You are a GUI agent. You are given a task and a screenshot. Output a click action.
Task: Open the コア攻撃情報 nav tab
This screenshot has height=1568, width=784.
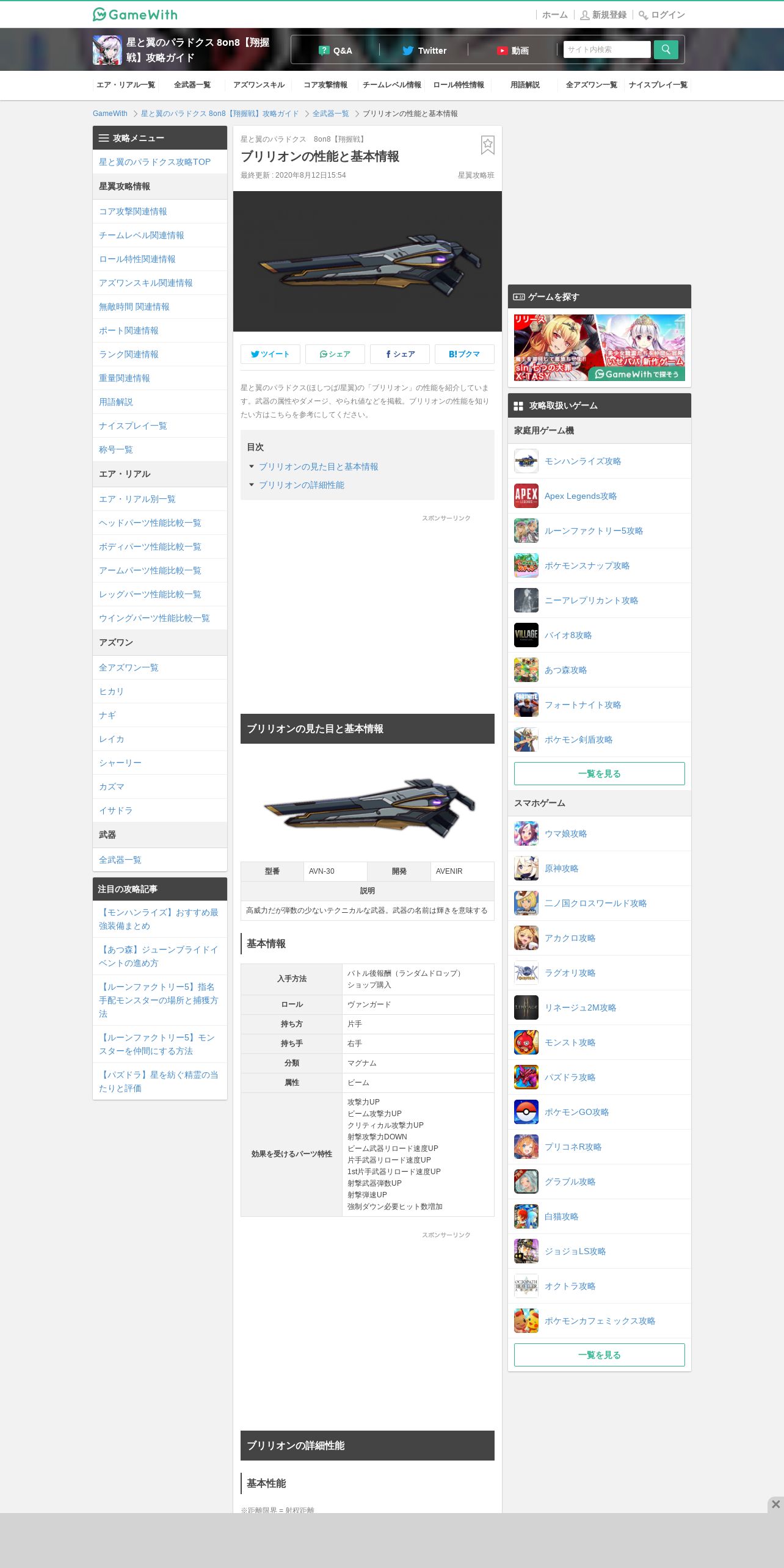point(325,85)
